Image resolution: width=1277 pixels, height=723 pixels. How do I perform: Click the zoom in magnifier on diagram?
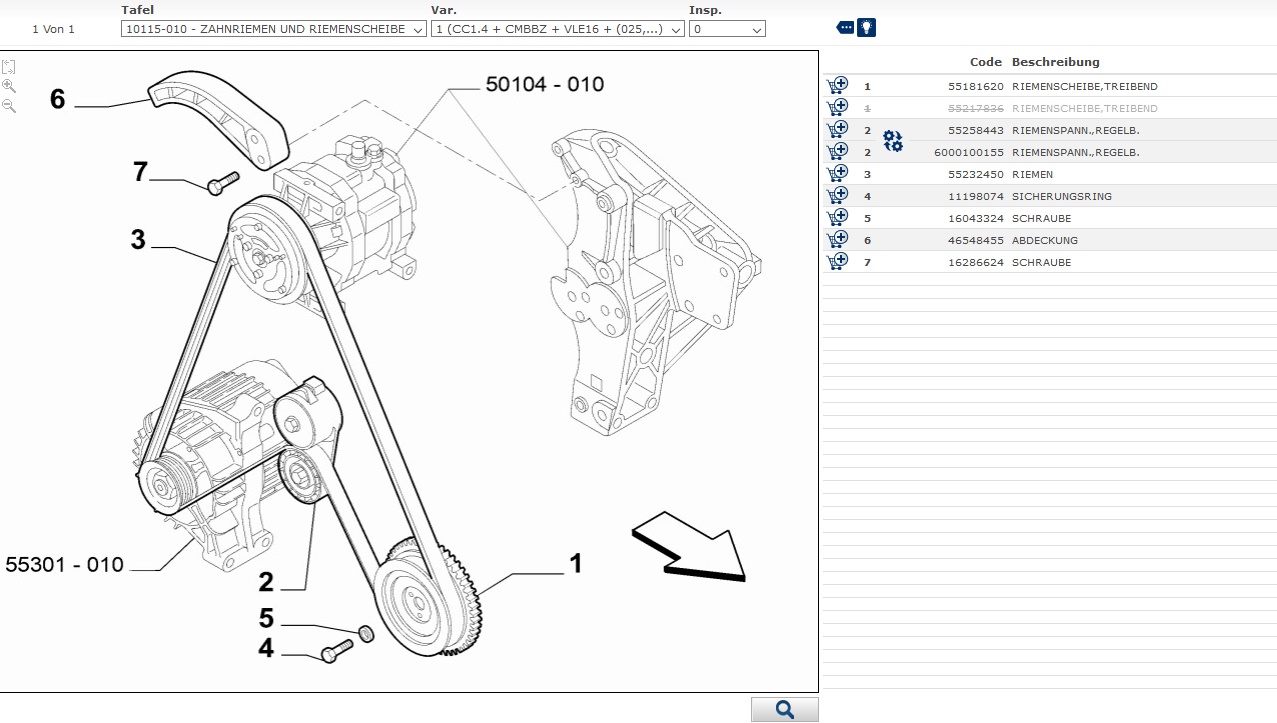[x=9, y=87]
